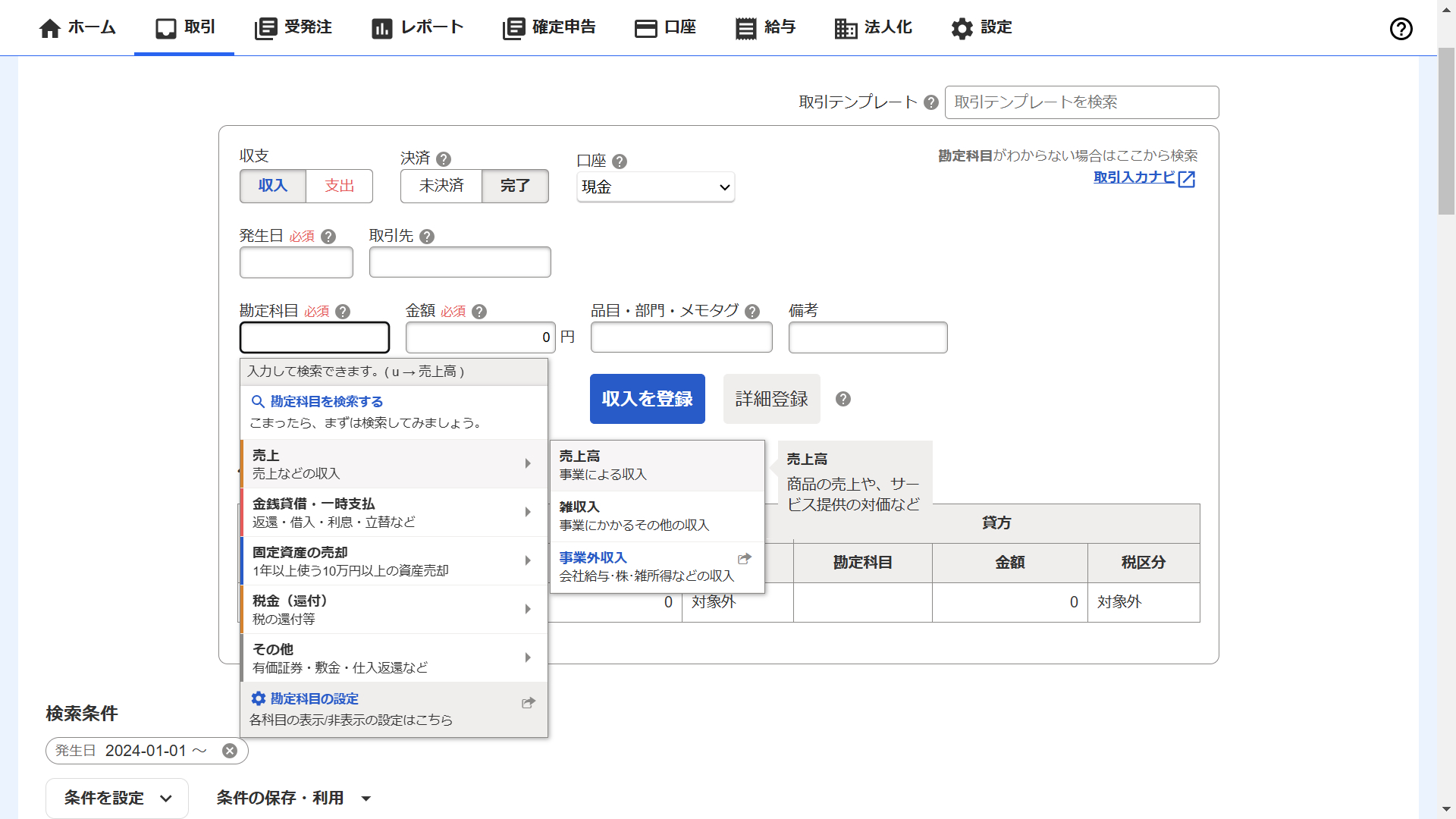
Task: Click magnifier icon for 勘定科目を検索する
Action: [x=258, y=402]
